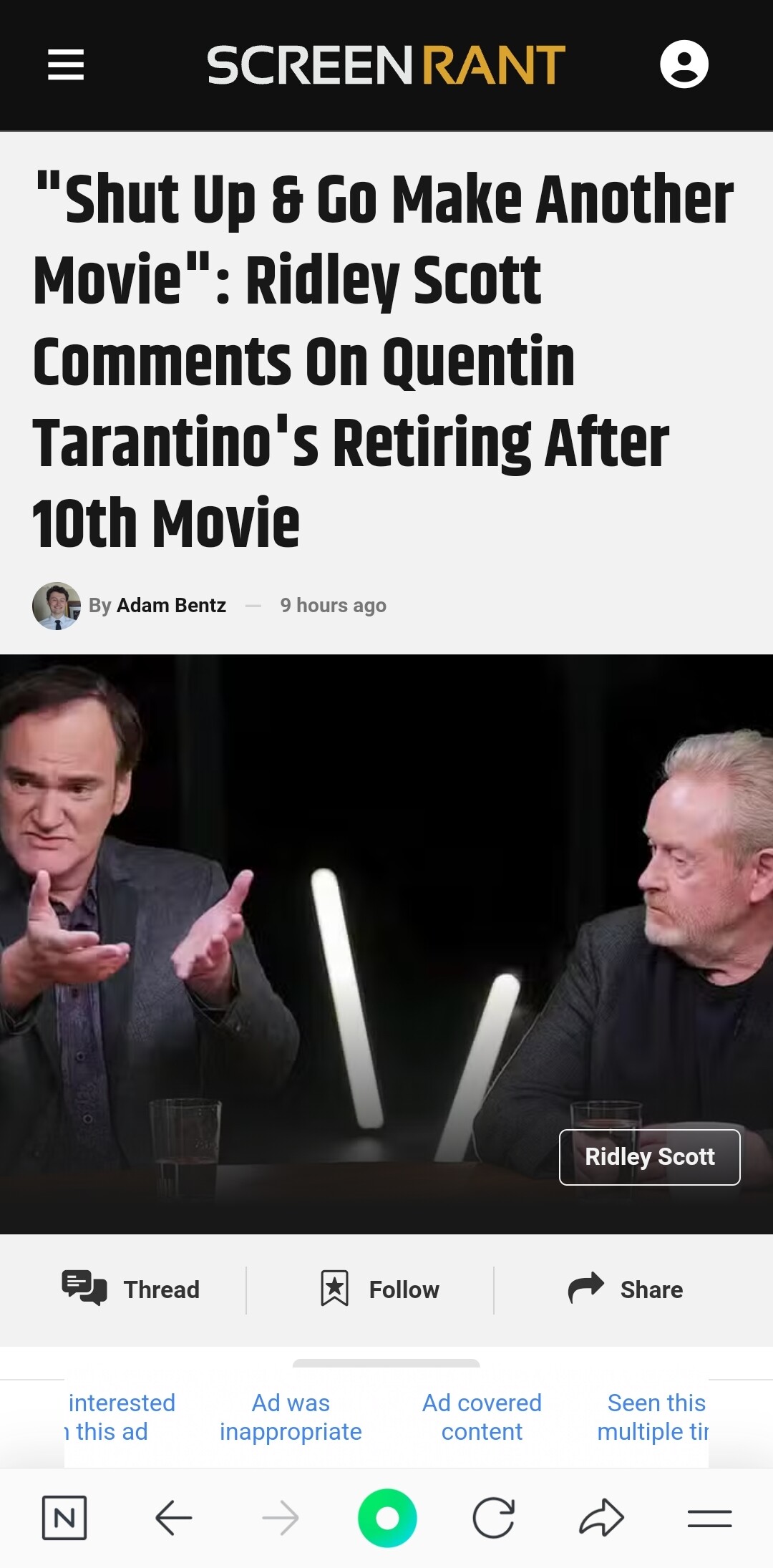773x1568 pixels.
Task: Open the user account profile icon
Action: (684, 64)
